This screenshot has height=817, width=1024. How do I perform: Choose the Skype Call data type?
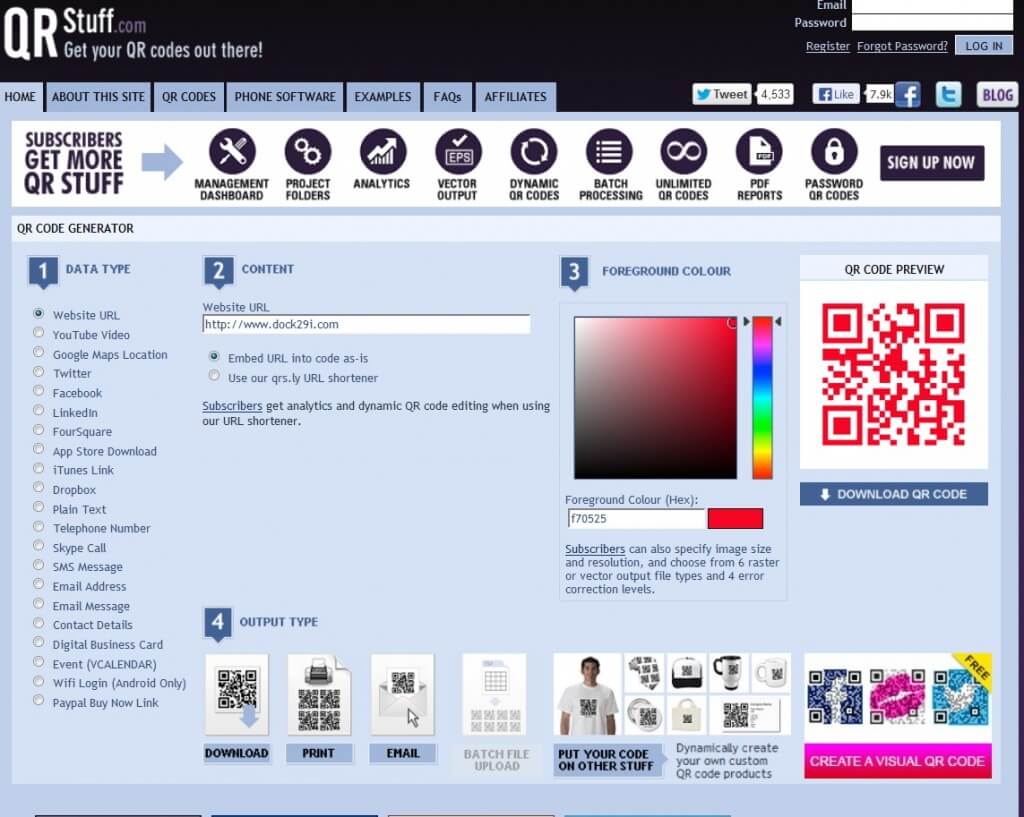39,546
